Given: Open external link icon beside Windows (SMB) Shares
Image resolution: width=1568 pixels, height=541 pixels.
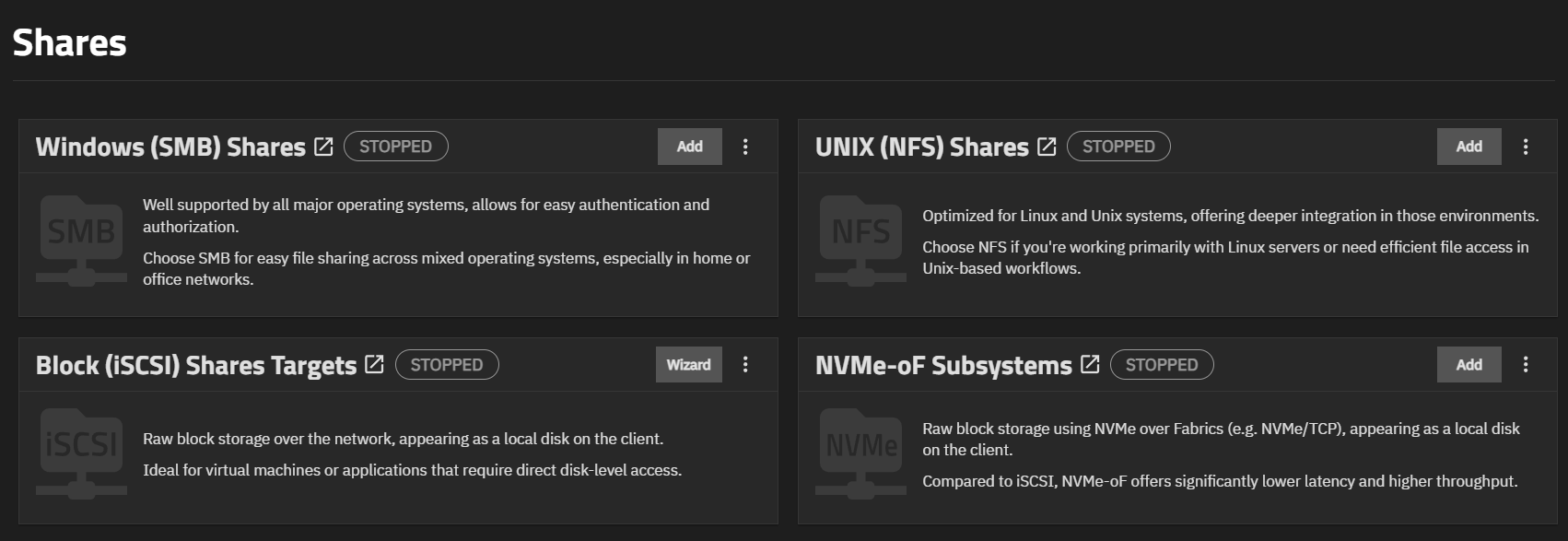Looking at the screenshot, I should click(323, 147).
